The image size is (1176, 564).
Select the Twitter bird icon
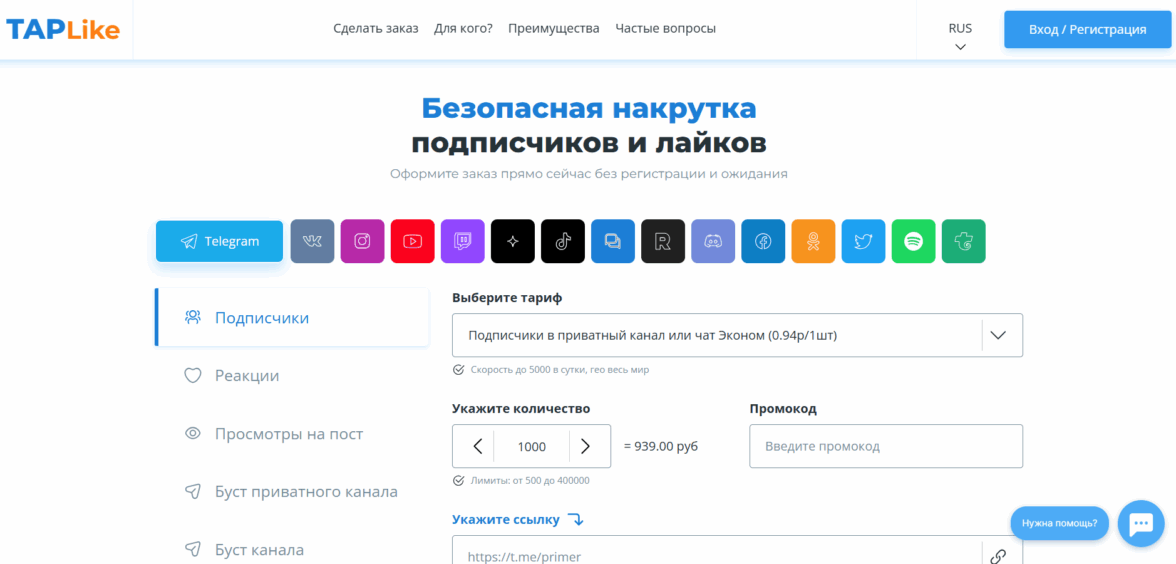point(863,241)
